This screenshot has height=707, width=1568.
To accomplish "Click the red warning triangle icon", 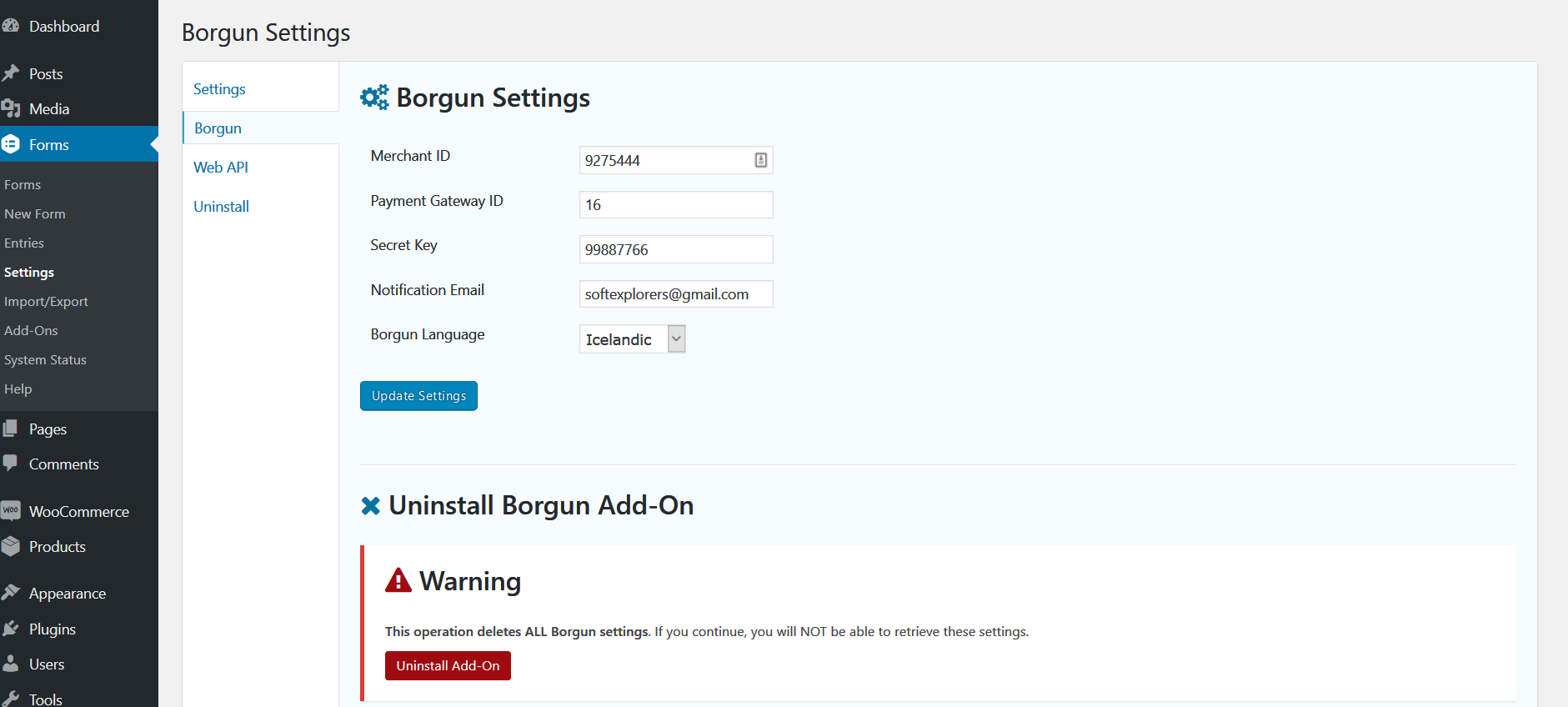I will [x=398, y=580].
